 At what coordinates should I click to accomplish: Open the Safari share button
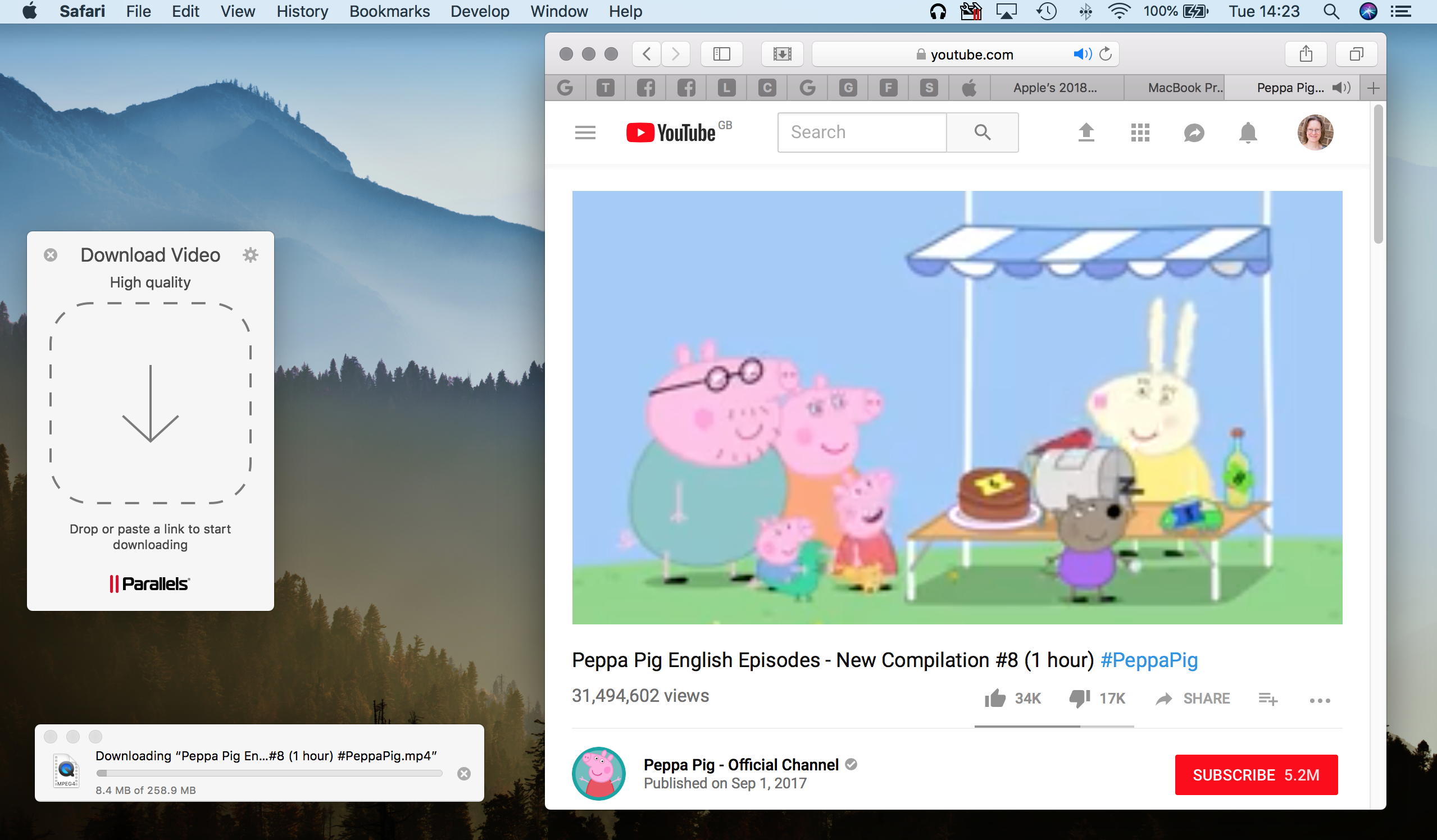(x=1306, y=54)
